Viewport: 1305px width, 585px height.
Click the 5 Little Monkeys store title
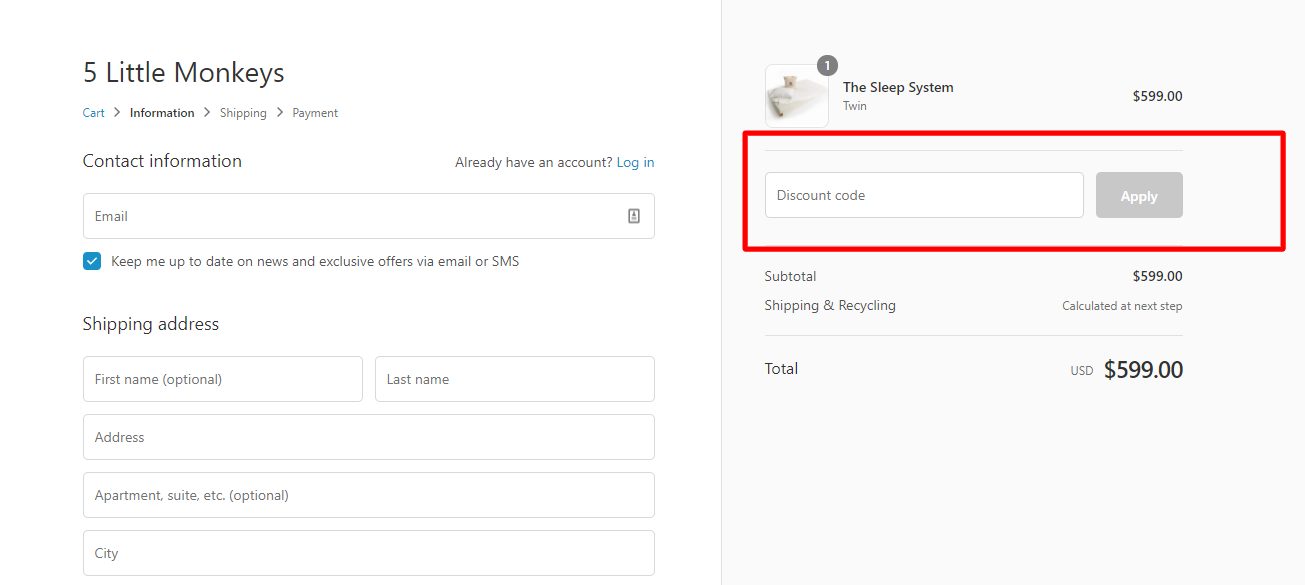click(184, 72)
